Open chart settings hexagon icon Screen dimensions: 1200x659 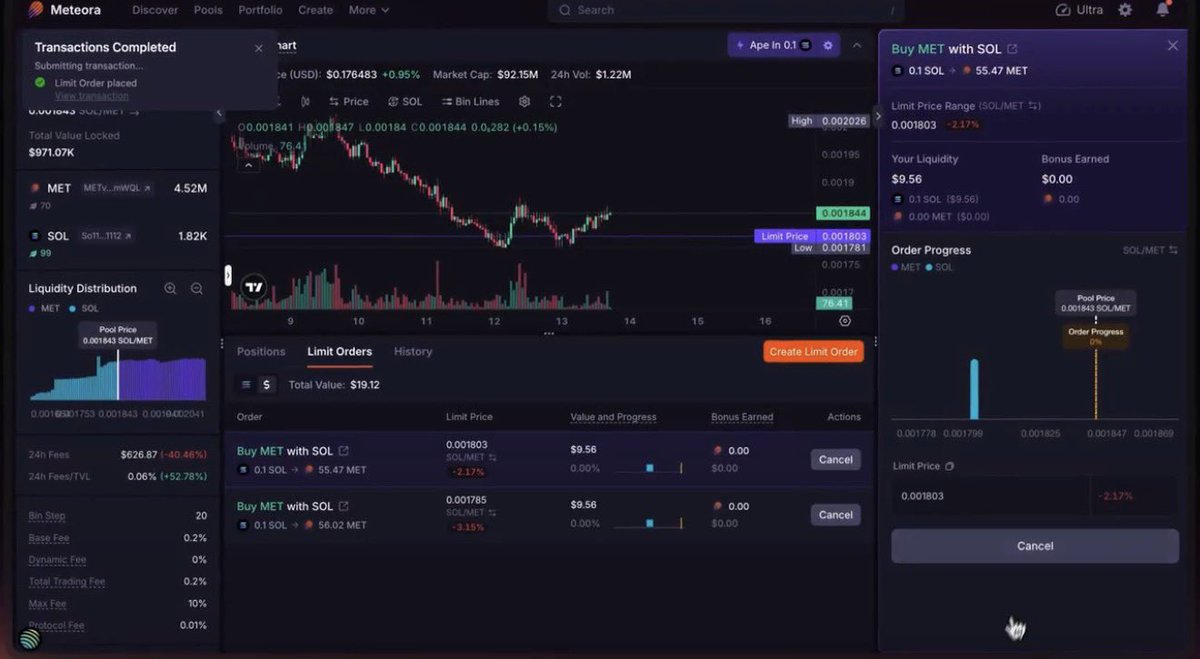pos(524,102)
